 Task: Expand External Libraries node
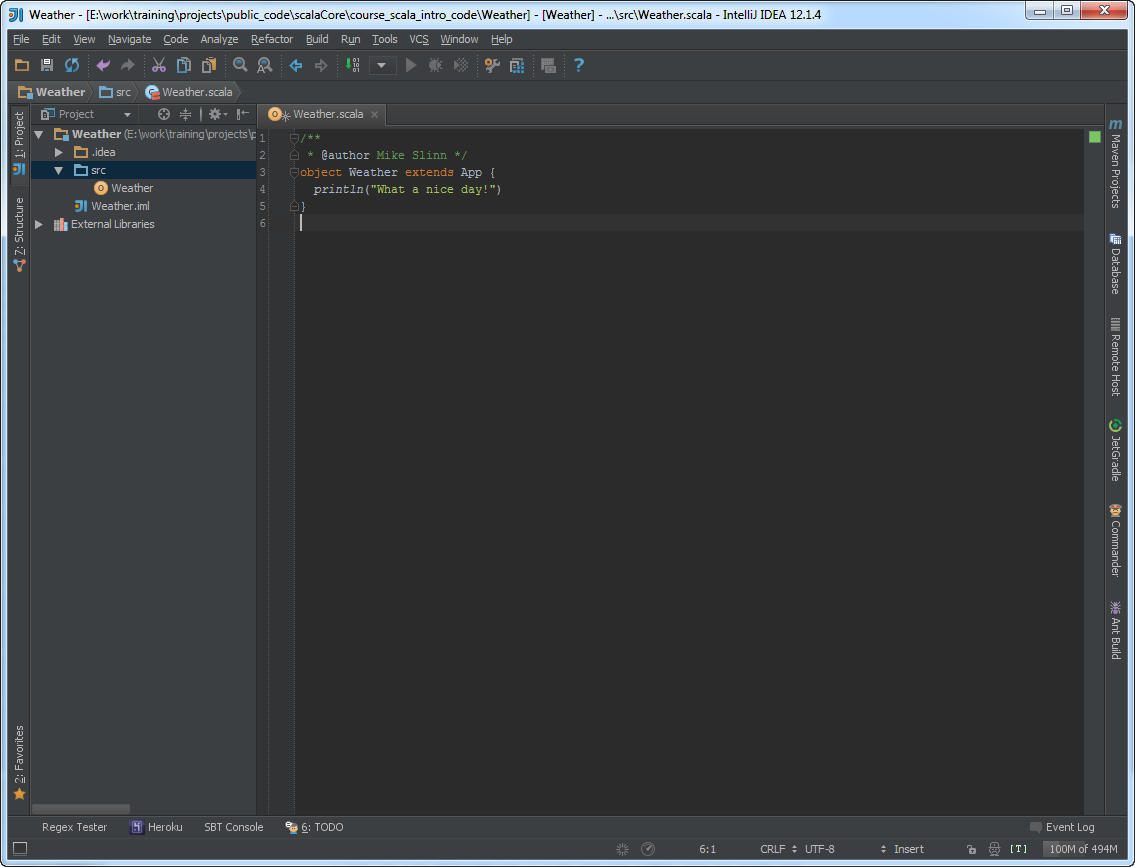pyautogui.click(x=39, y=224)
